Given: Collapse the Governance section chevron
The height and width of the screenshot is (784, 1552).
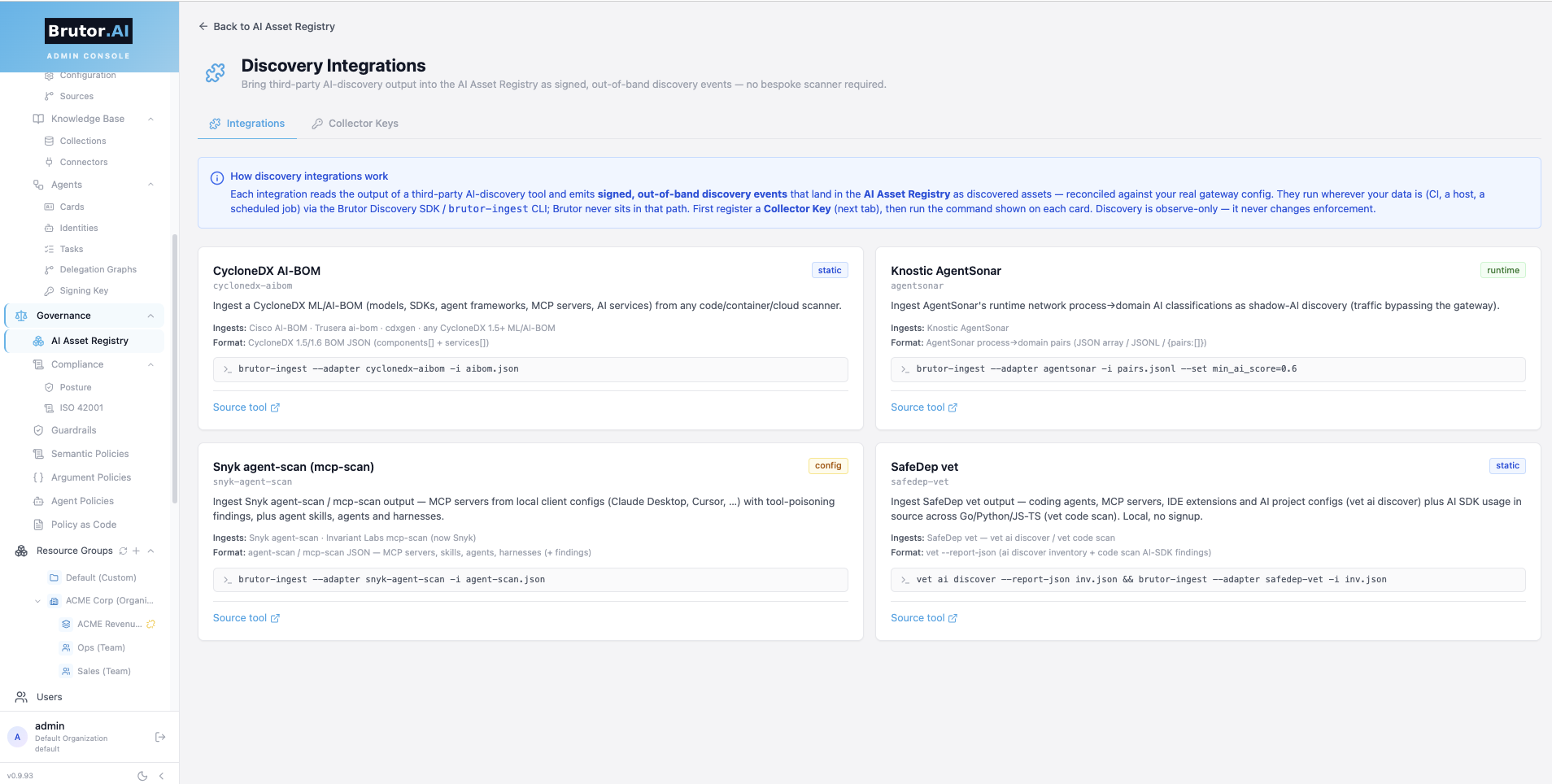Looking at the screenshot, I should pyautogui.click(x=150, y=316).
